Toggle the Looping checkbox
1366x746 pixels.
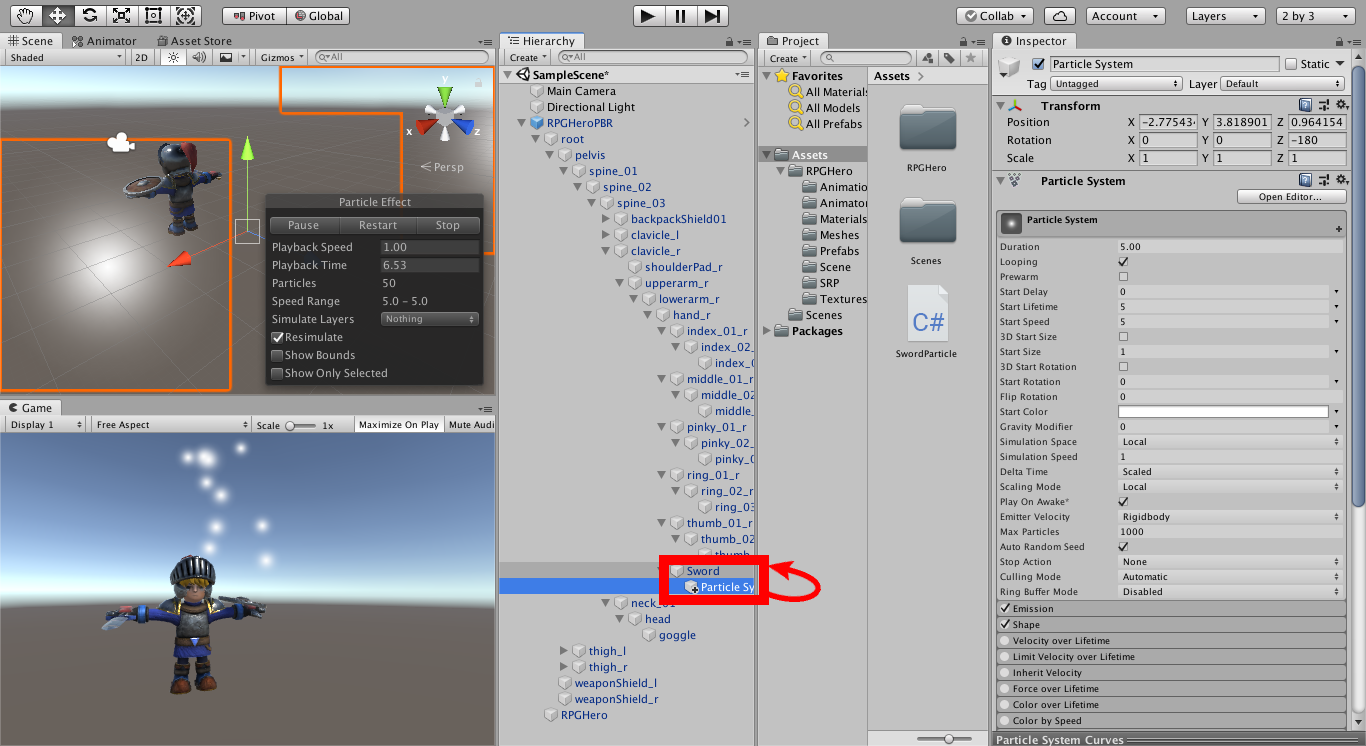1123,262
